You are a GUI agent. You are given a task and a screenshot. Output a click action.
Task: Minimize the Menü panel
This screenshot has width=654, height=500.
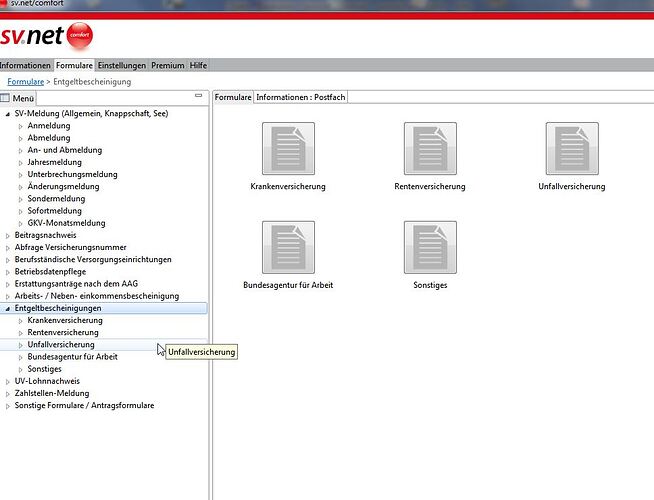pos(199,95)
